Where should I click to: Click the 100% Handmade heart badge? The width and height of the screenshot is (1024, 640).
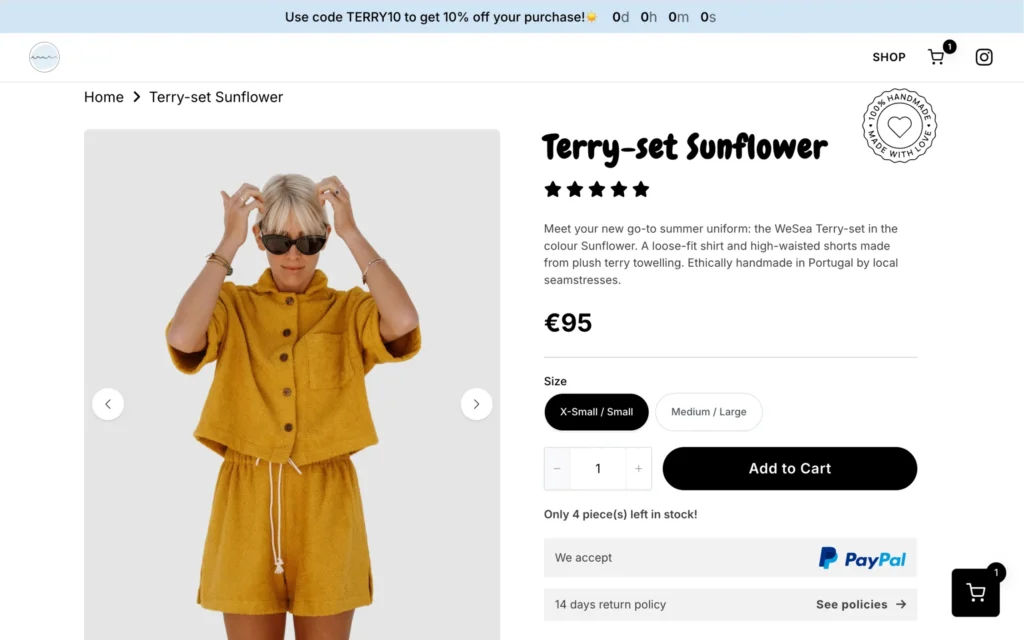900,126
